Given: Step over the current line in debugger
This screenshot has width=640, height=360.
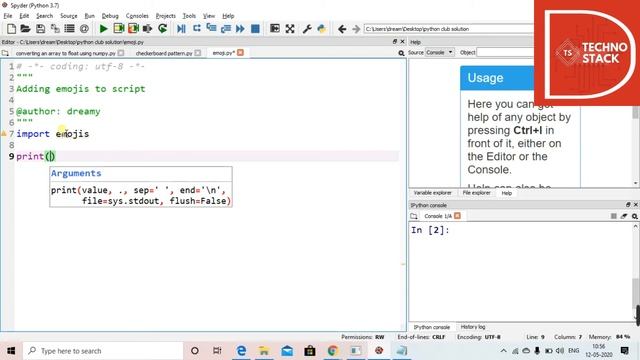Looking at the screenshot, I should coord(197,29).
